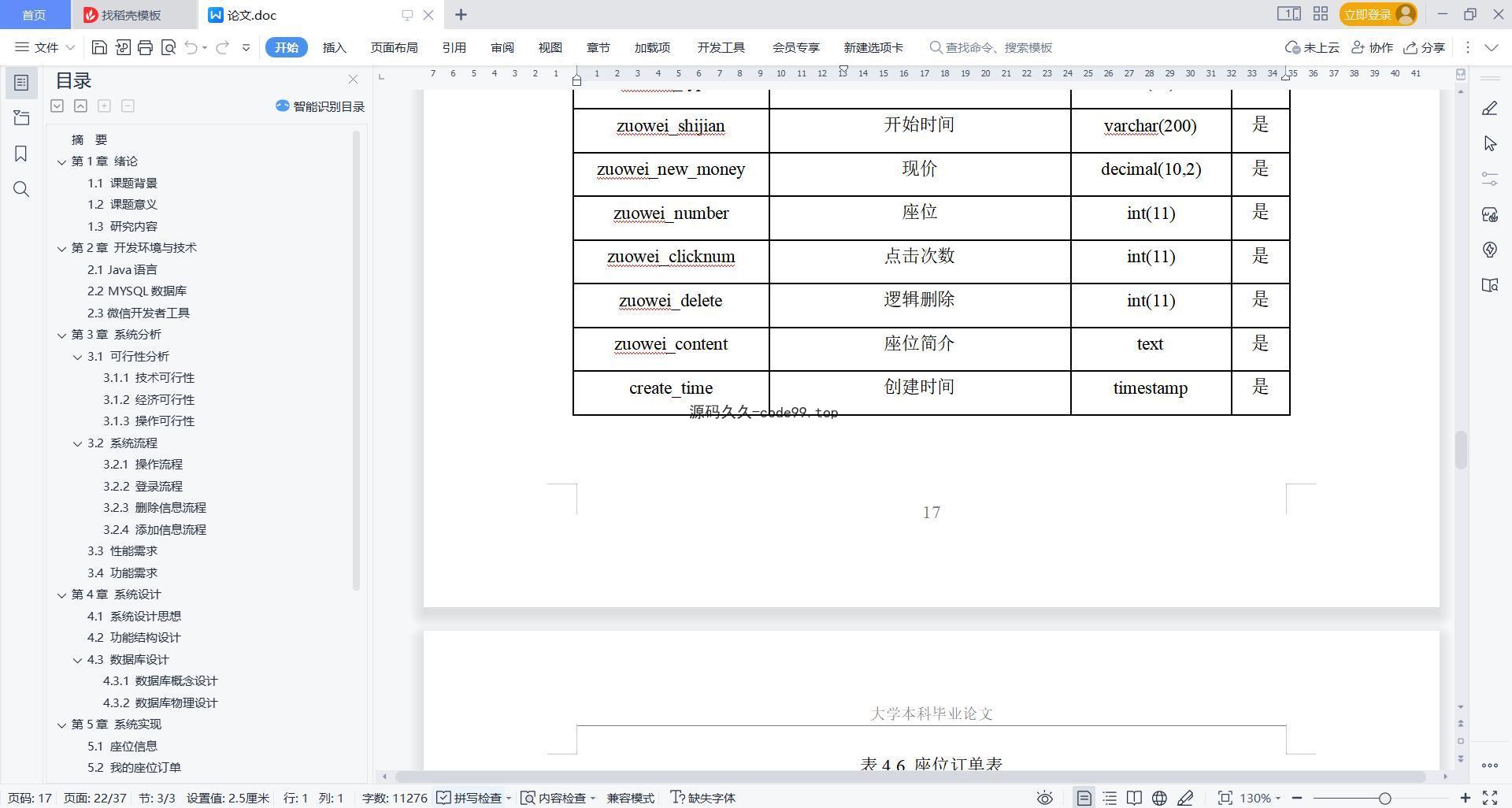Click 协作 collaboration button
Image resolution: width=1512 pixels, height=808 pixels.
[x=1372, y=47]
